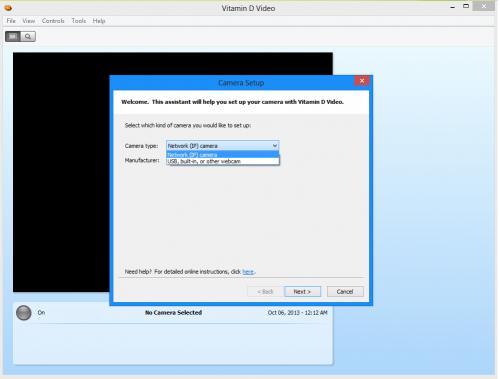This screenshot has width=500, height=379.
Task: Open the Help menu
Action: pyautogui.click(x=99, y=21)
